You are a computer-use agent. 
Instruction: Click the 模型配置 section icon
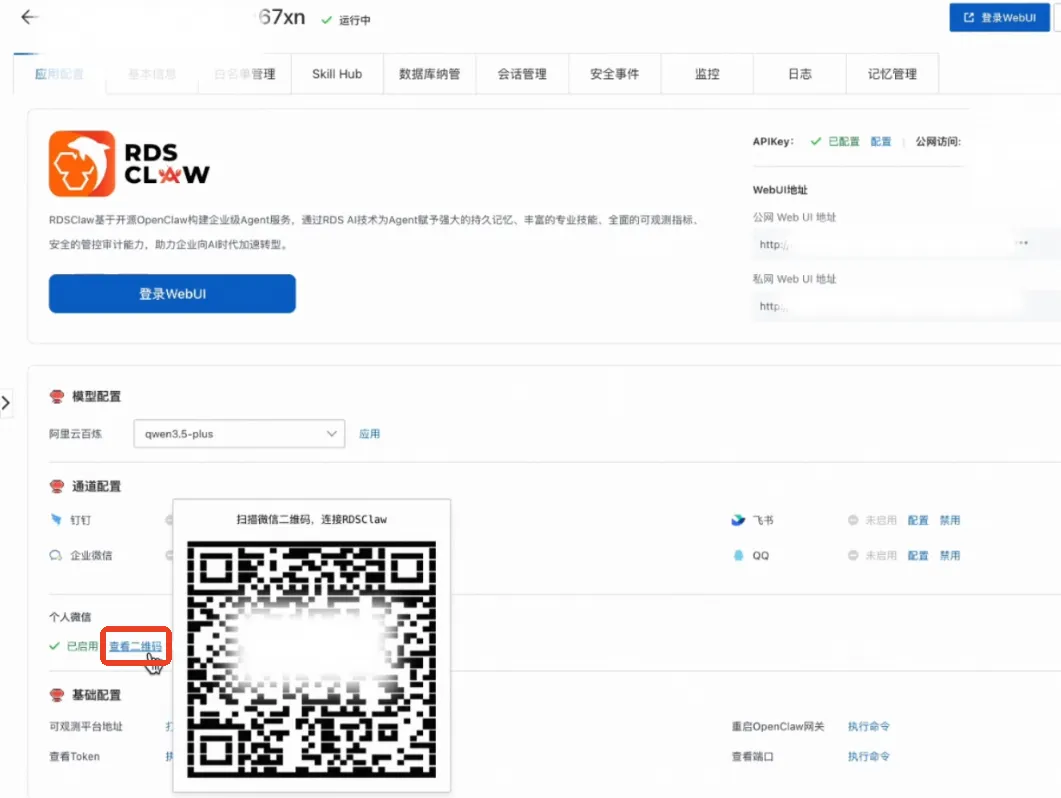[57, 397]
